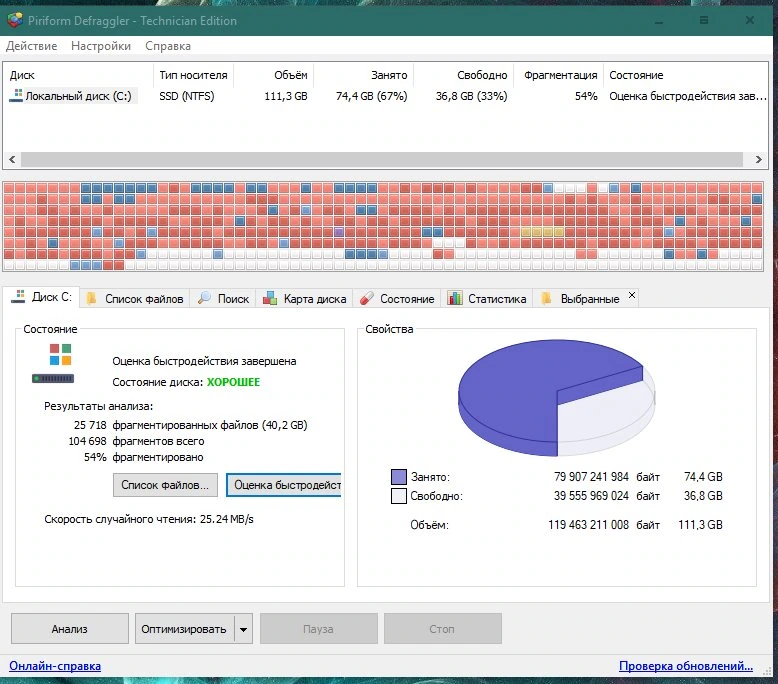Click the Оценка быстродействия button

[284, 485]
